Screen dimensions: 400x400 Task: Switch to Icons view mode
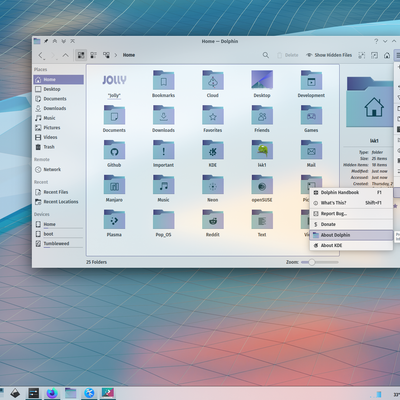point(81,55)
